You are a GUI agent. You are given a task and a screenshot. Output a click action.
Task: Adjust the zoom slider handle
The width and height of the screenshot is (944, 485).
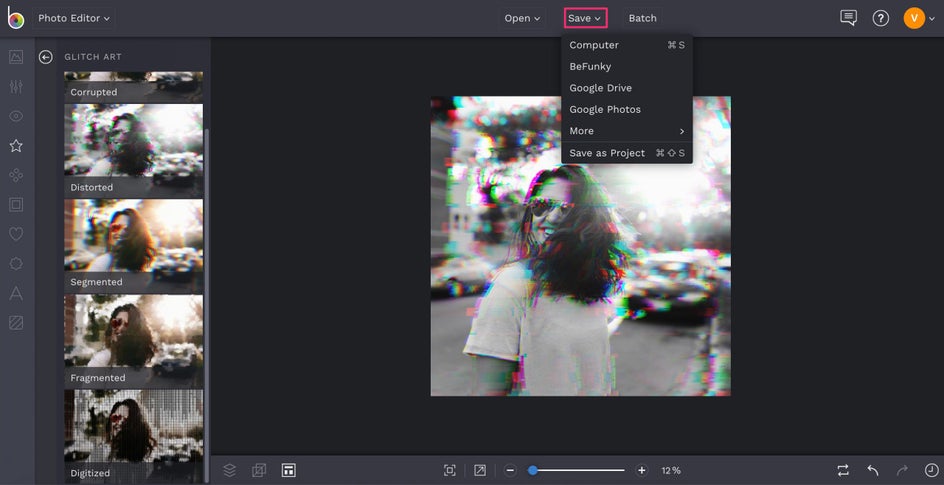(x=532, y=471)
